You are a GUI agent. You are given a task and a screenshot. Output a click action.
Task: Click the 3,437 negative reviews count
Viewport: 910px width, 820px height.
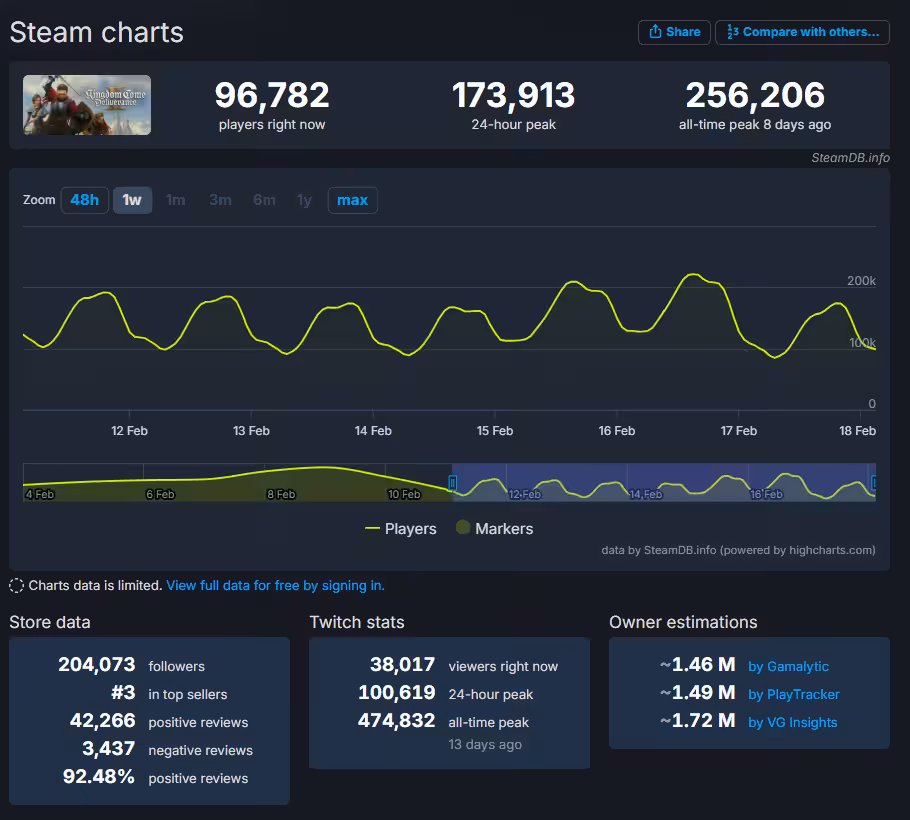click(x=109, y=749)
